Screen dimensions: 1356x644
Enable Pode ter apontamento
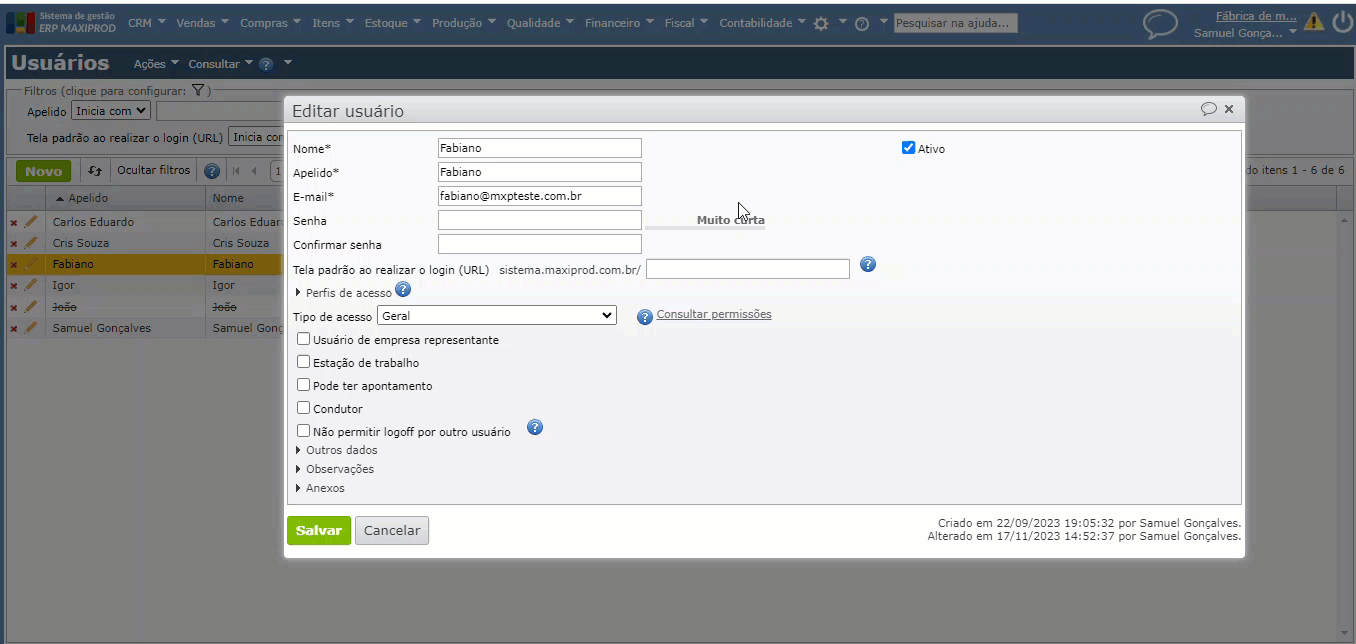click(x=304, y=385)
